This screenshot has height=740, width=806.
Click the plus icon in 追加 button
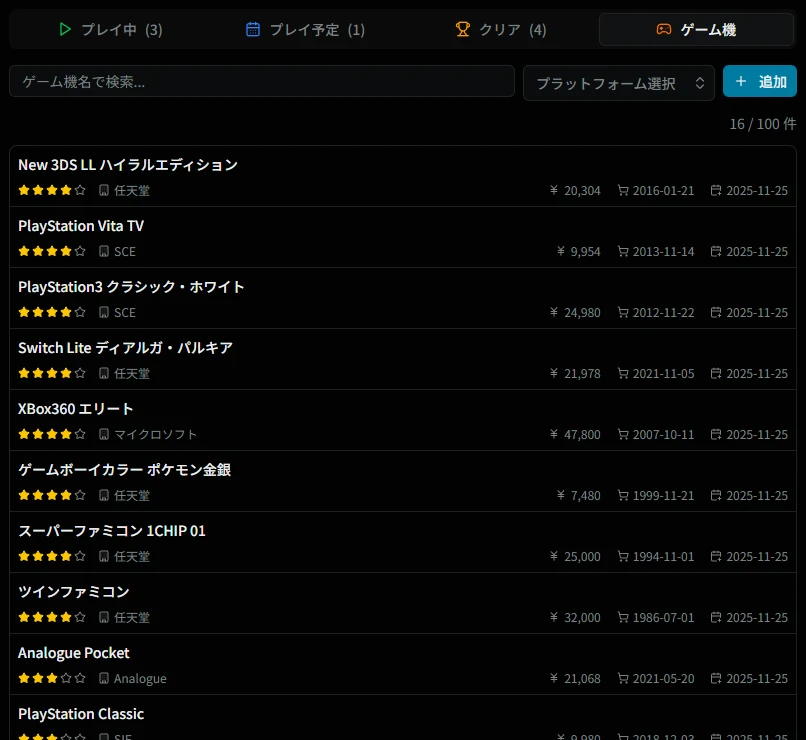point(741,82)
